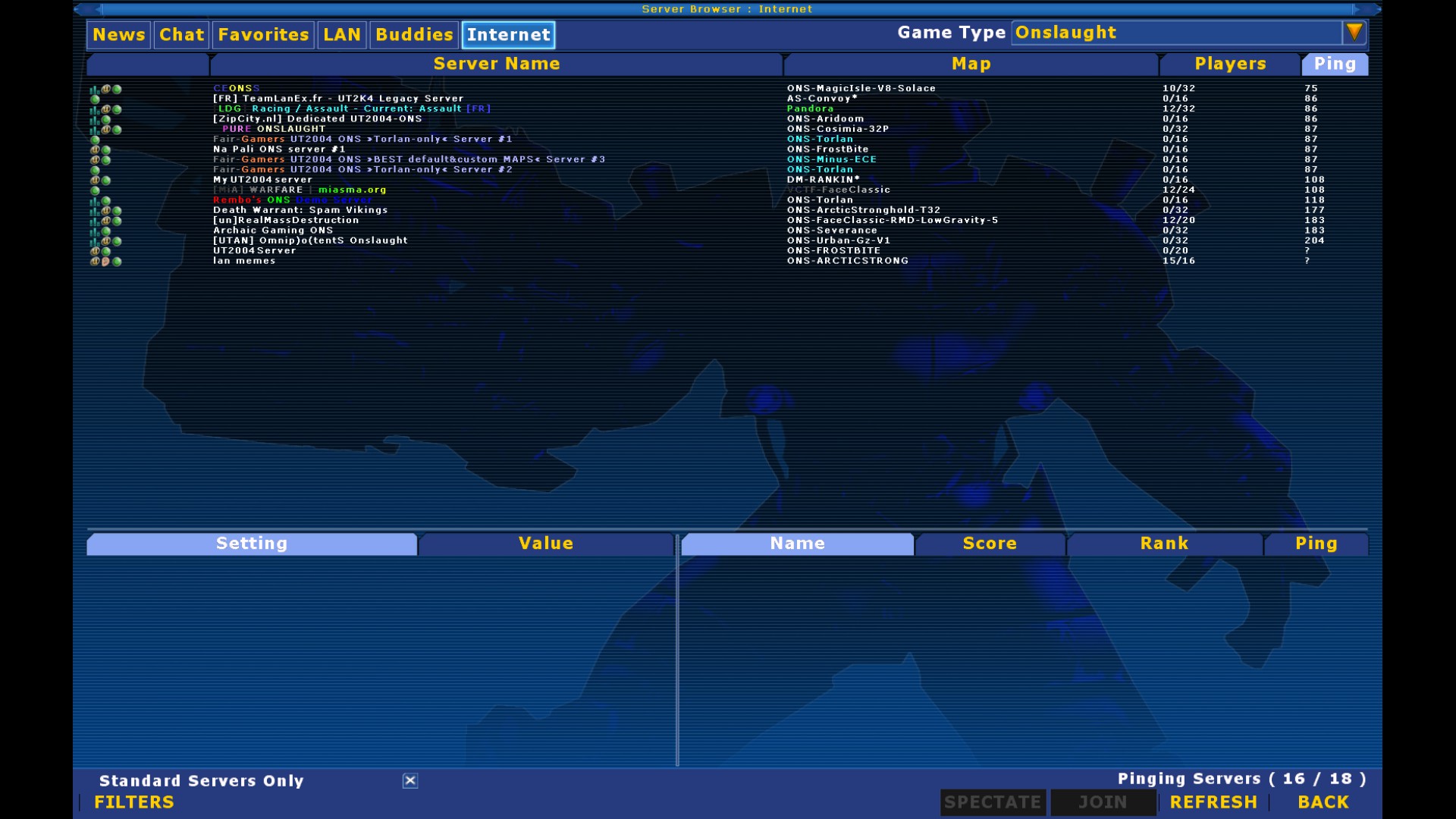The width and height of the screenshot is (1456, 819).
Task: Click green status icon beside miasma.org WARFARE server
Action: tap(95, 190)
